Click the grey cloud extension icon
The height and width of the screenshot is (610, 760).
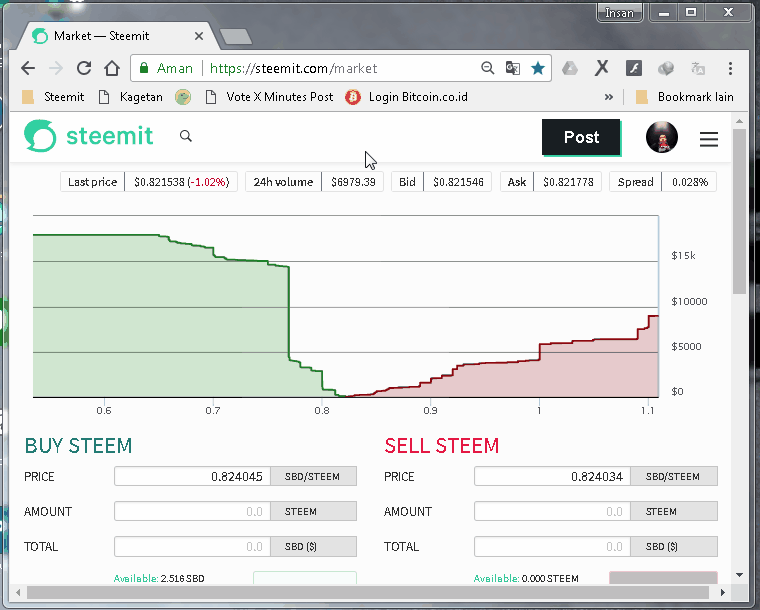point(666,68)
